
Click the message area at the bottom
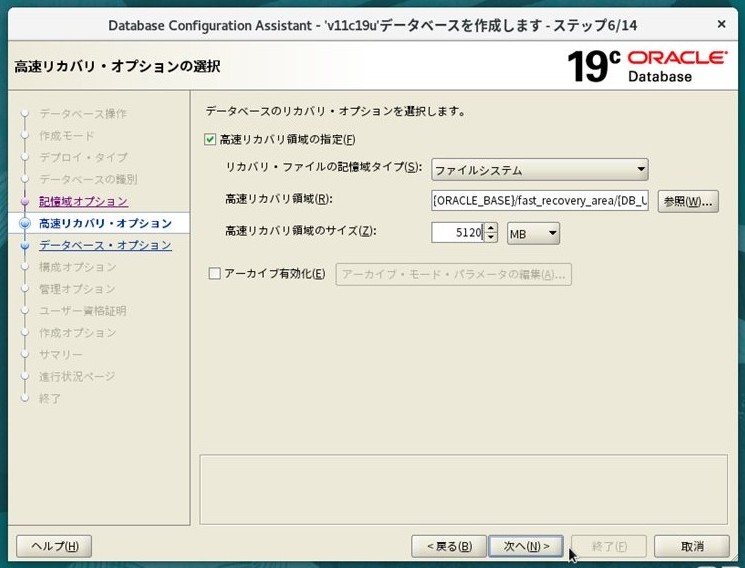[464, 489]
